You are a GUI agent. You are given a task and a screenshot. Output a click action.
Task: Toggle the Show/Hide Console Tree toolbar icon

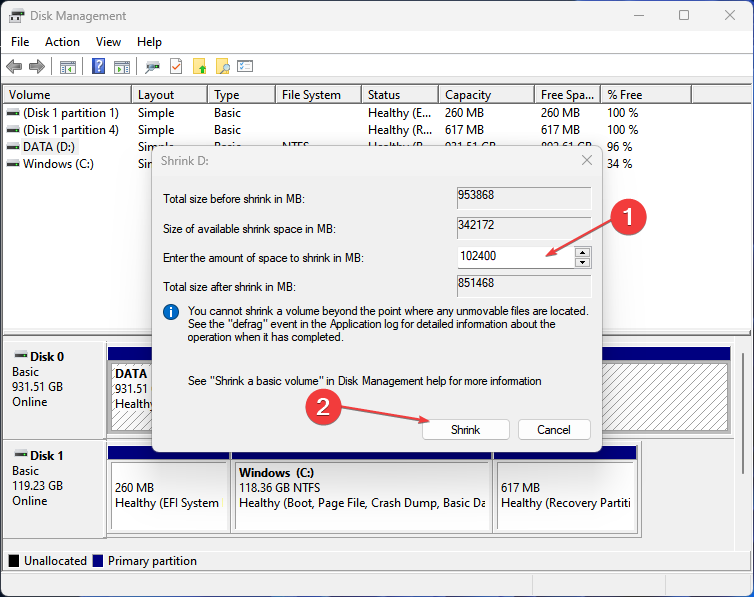pyautogui.click(x=68, y=66)
